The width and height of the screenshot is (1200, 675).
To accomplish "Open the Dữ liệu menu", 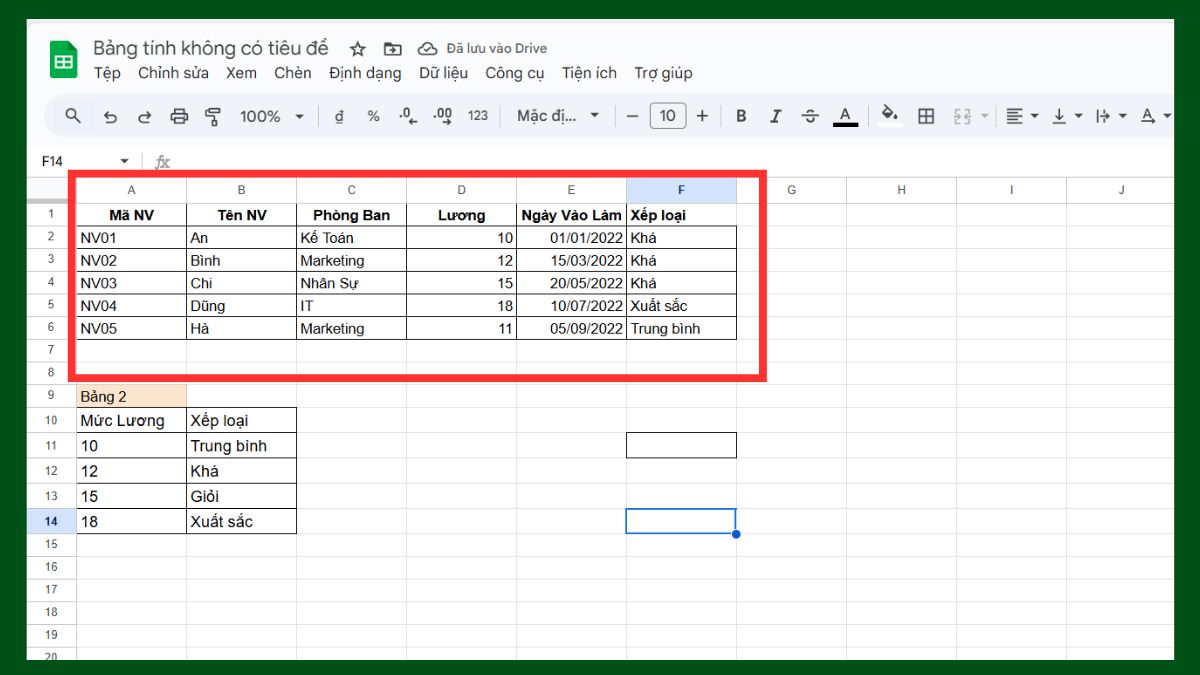I will tap(443, 72).
